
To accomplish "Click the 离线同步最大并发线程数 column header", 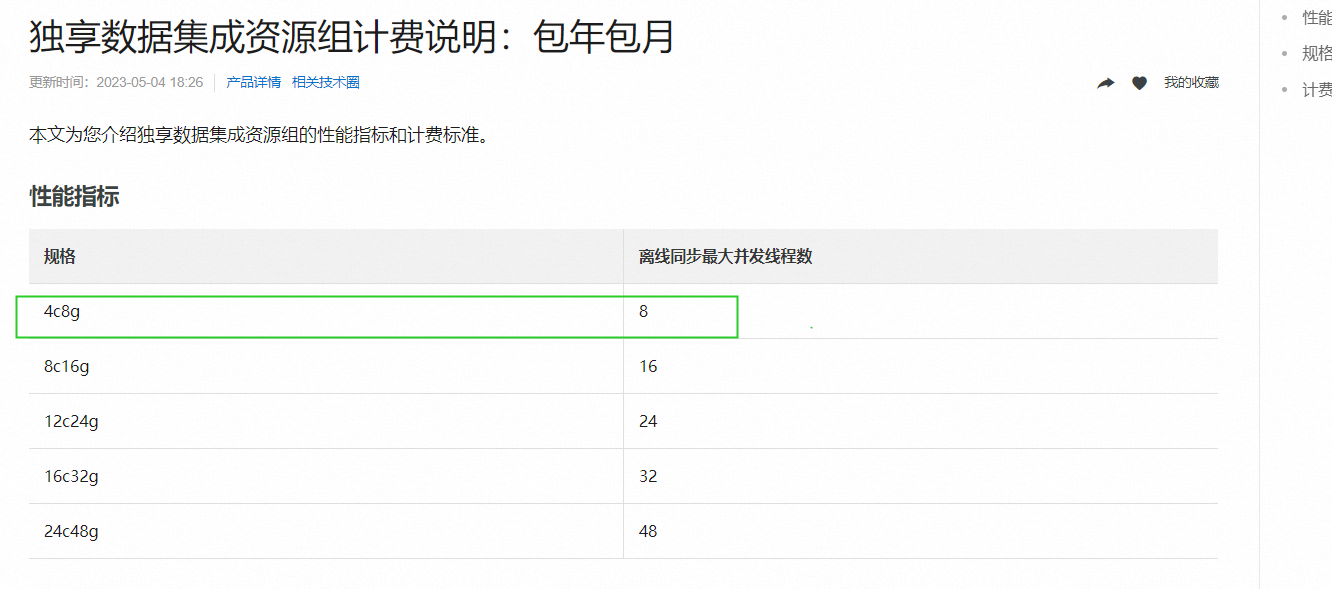I will tap(725, 256).
